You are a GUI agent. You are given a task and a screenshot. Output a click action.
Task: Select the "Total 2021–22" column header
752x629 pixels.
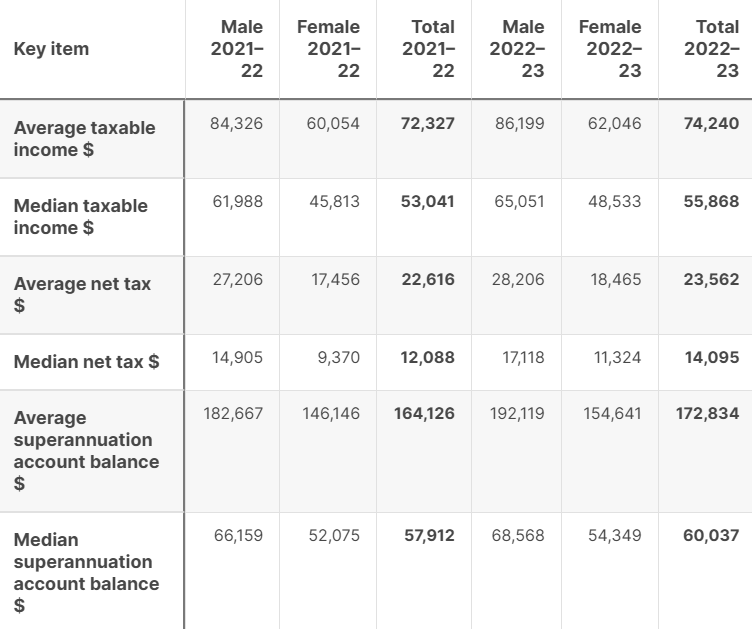(x=428, y=49)
